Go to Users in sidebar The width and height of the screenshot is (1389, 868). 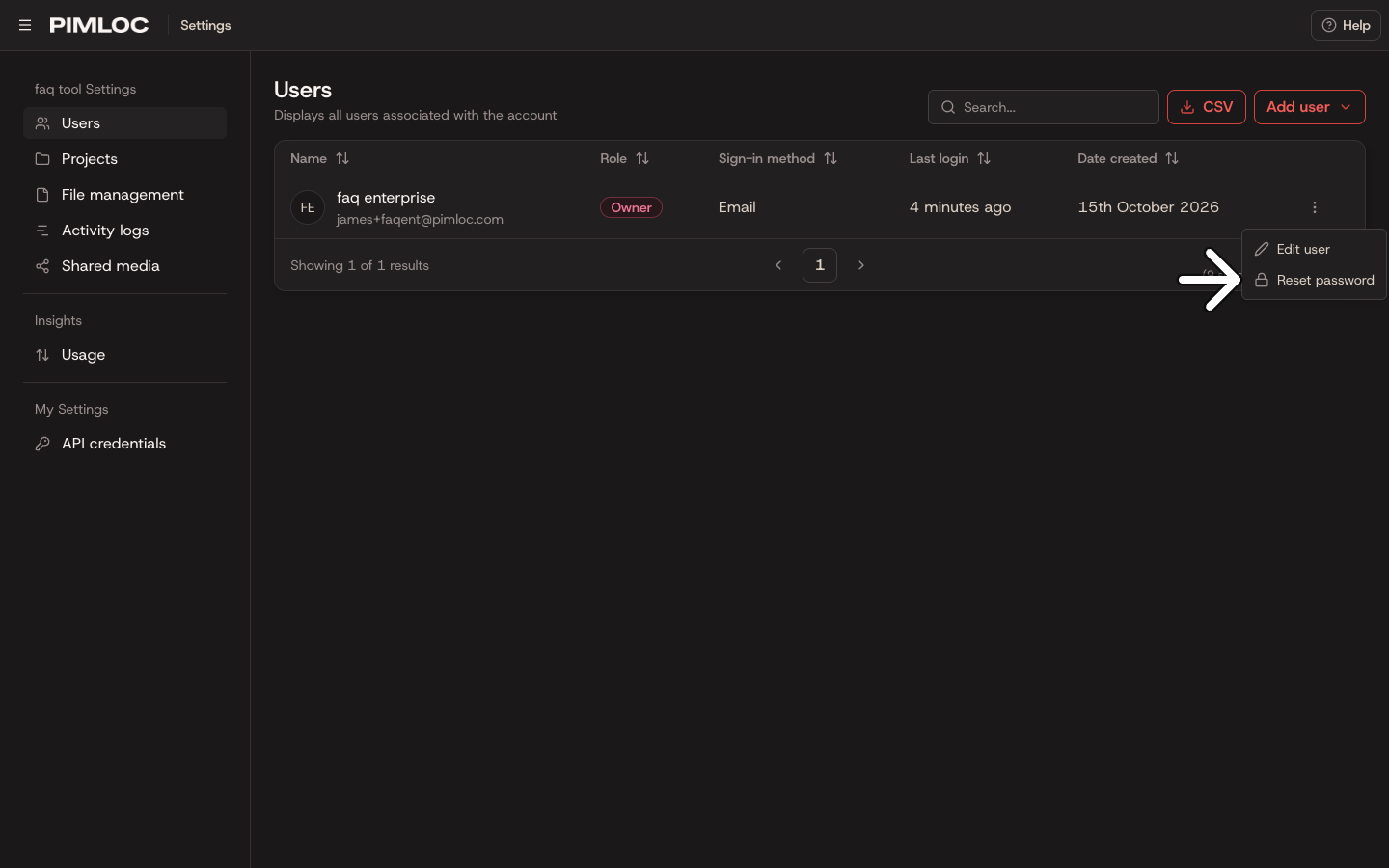pyautogui.click(x=124, y=123)
